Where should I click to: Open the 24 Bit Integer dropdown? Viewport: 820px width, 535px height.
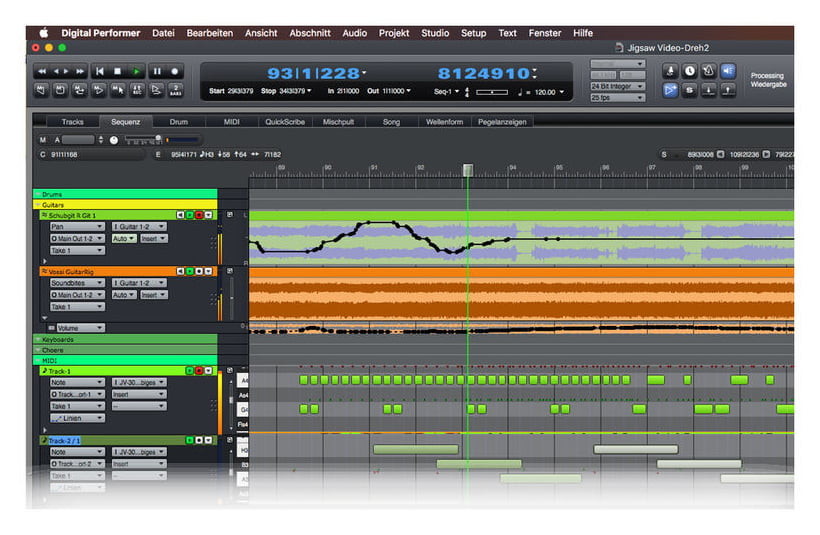pos(618,86)
